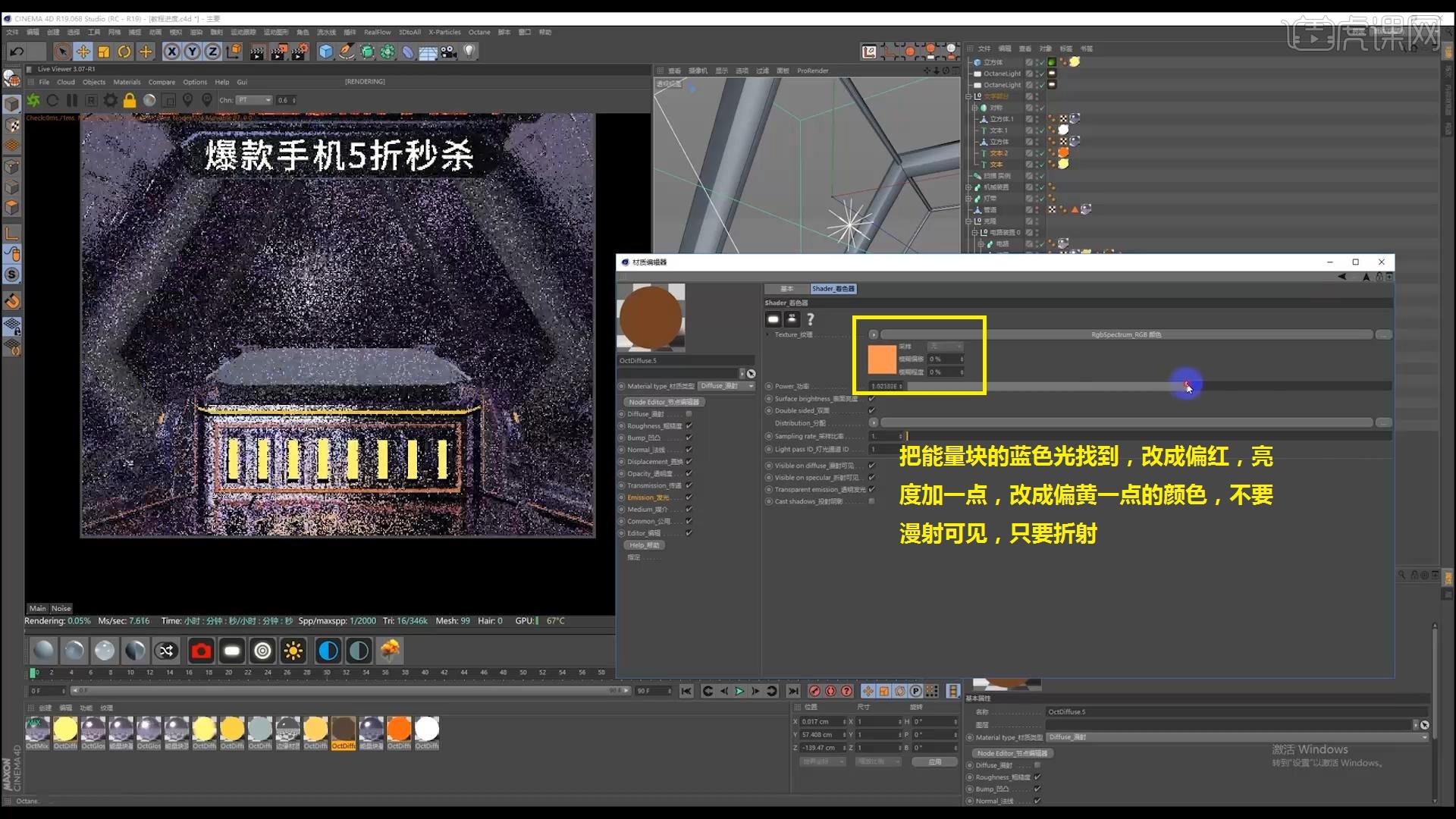
Task: Open Live Viewer settings via gear icon
Action: pyautogui.click(x=111, y=100)
